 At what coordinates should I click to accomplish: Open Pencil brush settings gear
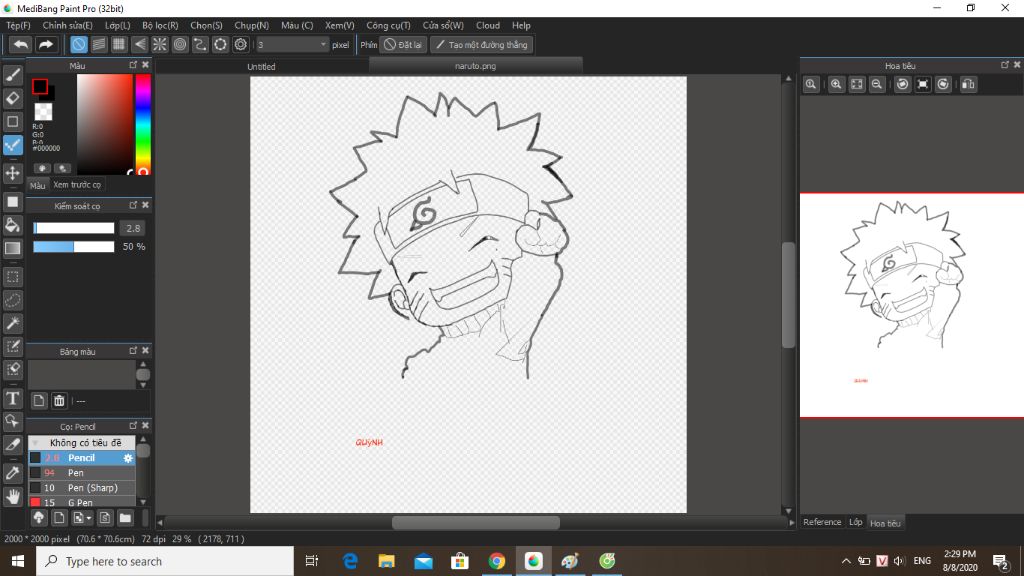tap(128, 458)
